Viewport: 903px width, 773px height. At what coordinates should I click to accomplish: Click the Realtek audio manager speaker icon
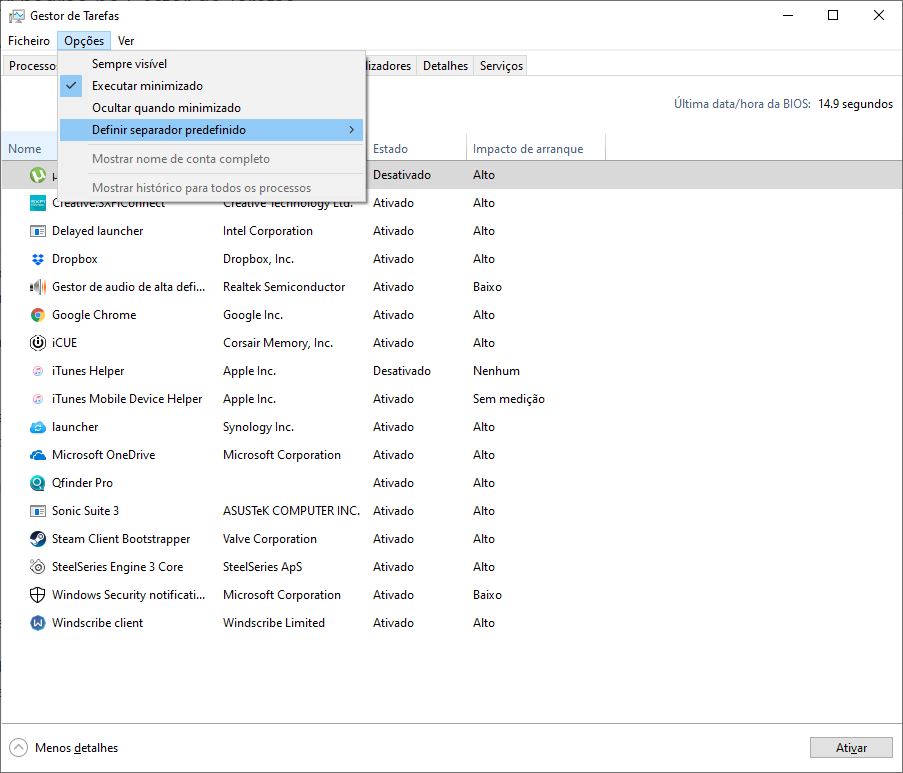tap(37, 287)
